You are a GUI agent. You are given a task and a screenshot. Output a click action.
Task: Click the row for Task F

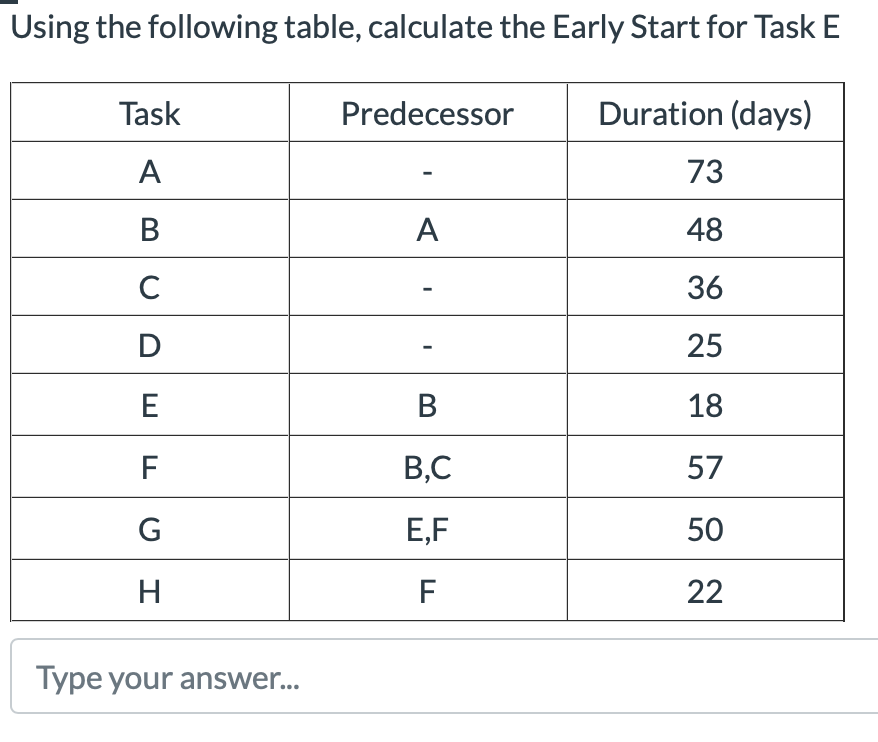point(149,467)
